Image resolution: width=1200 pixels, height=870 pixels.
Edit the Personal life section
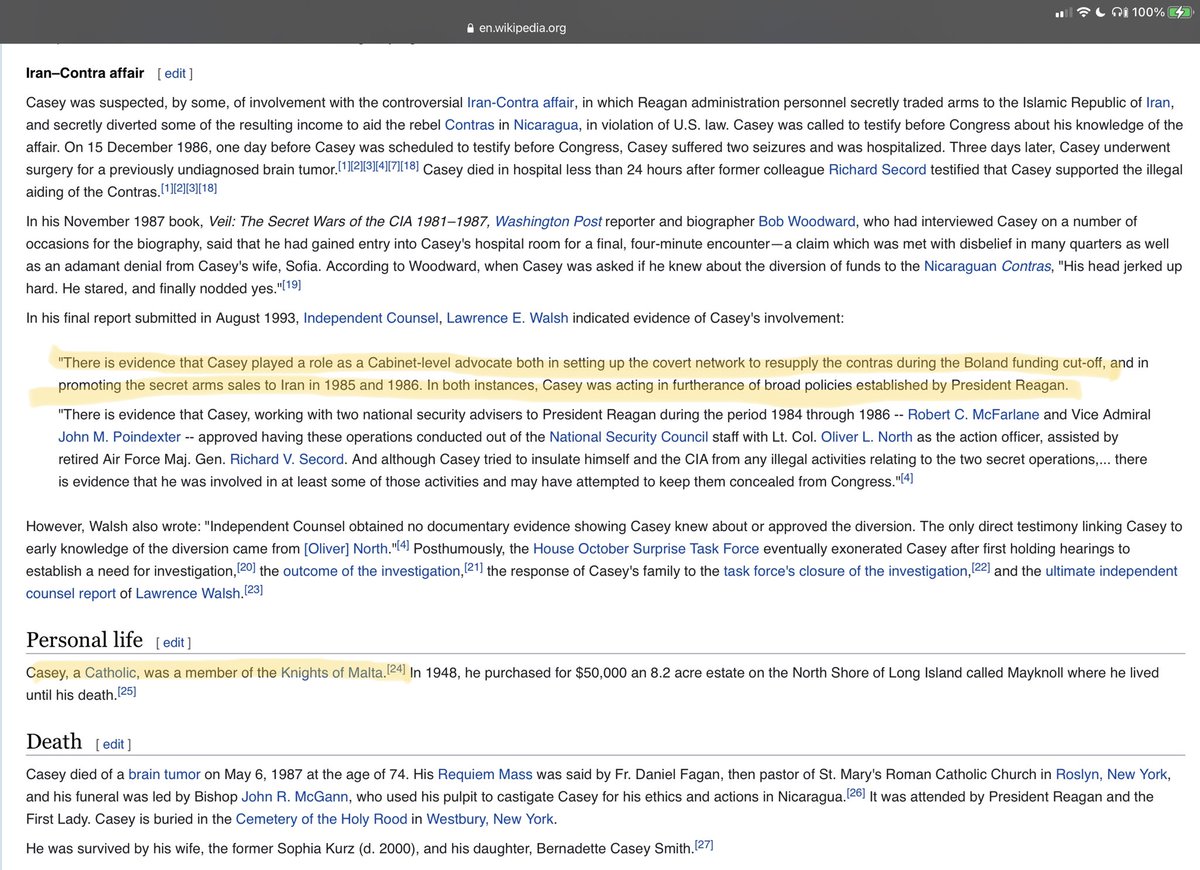coord(173,642)
